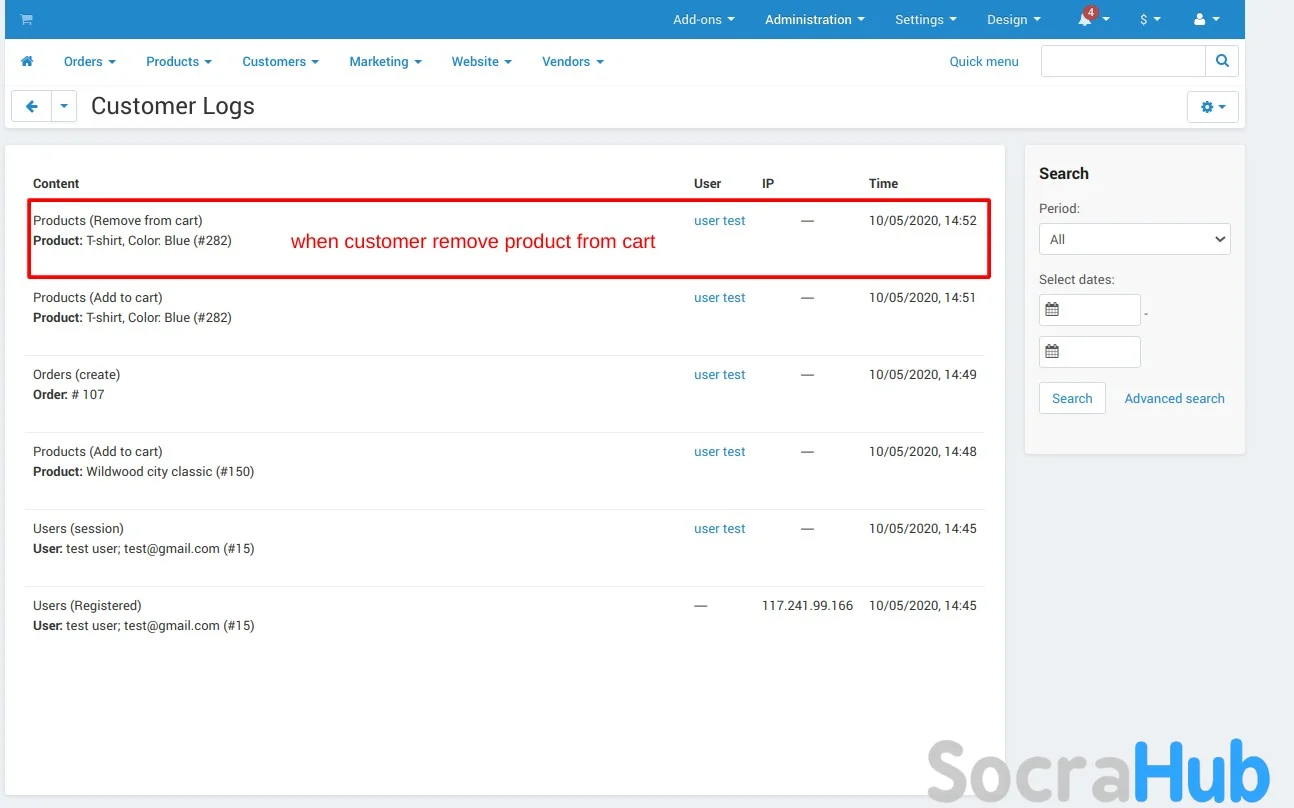Expand the arrow next to back button
The width and height of the screenshot is (1294, 808).
64,106
